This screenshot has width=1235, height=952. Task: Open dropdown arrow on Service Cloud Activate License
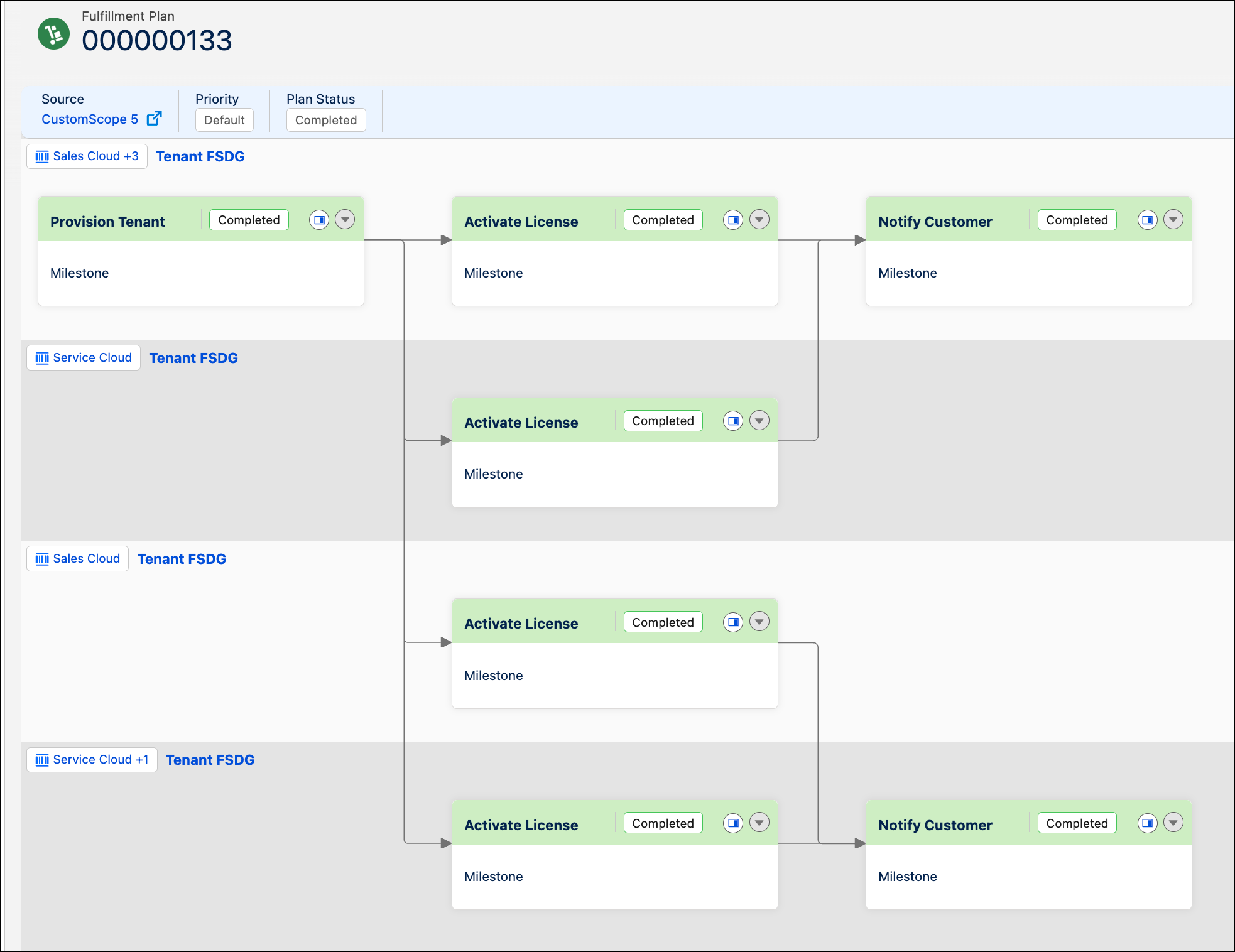759,421
